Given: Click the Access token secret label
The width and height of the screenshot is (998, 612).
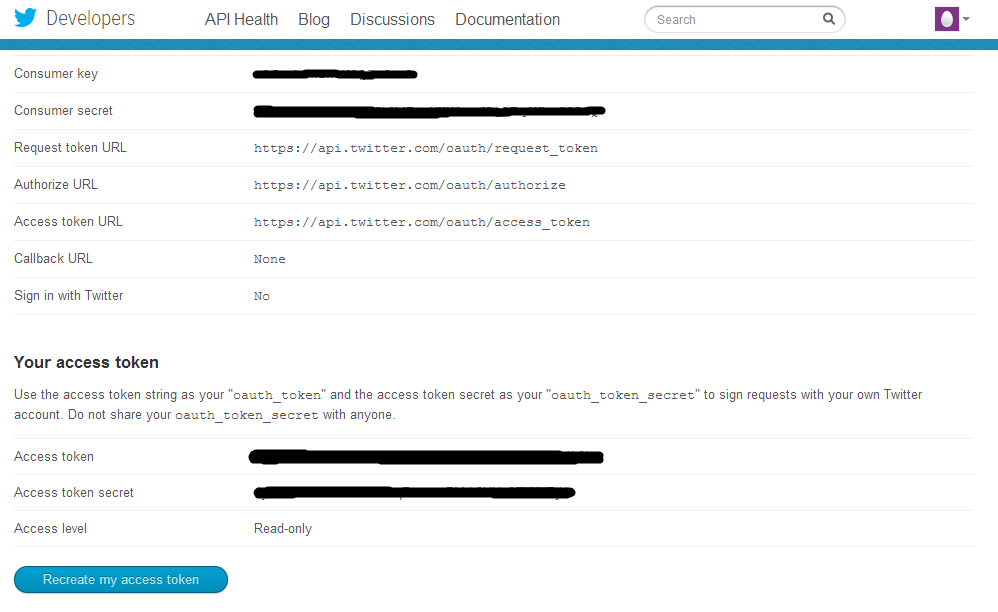Looking at the screenshot, I should 73,492.
